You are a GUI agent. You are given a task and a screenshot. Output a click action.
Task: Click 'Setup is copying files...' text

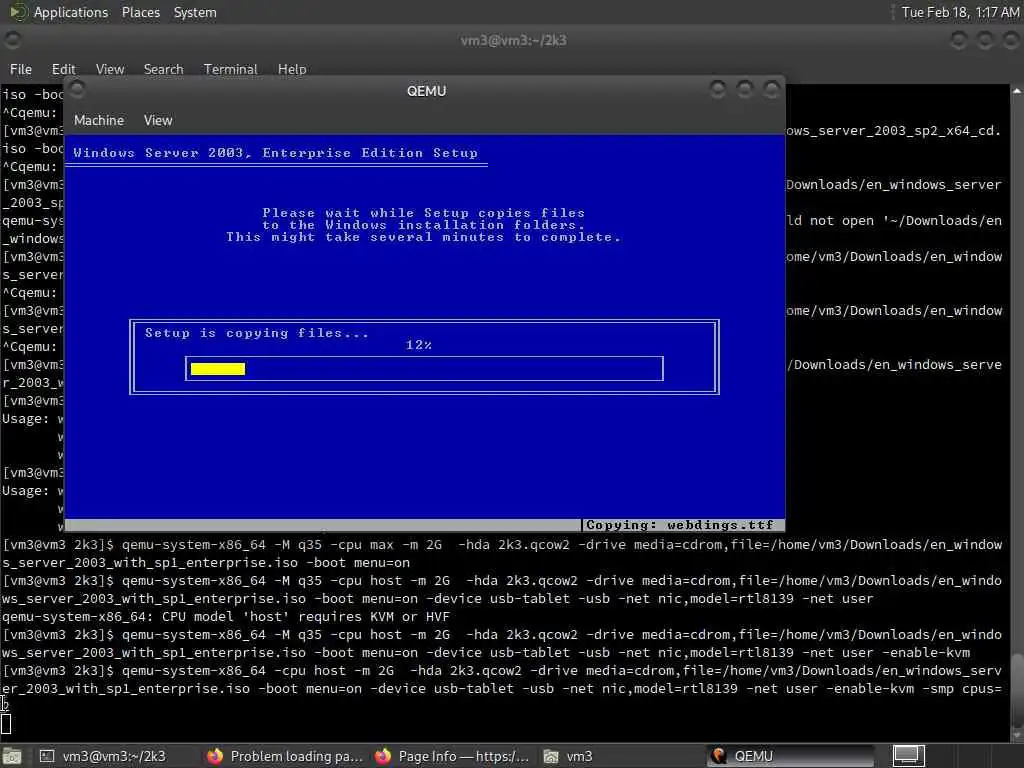[257, 333]
